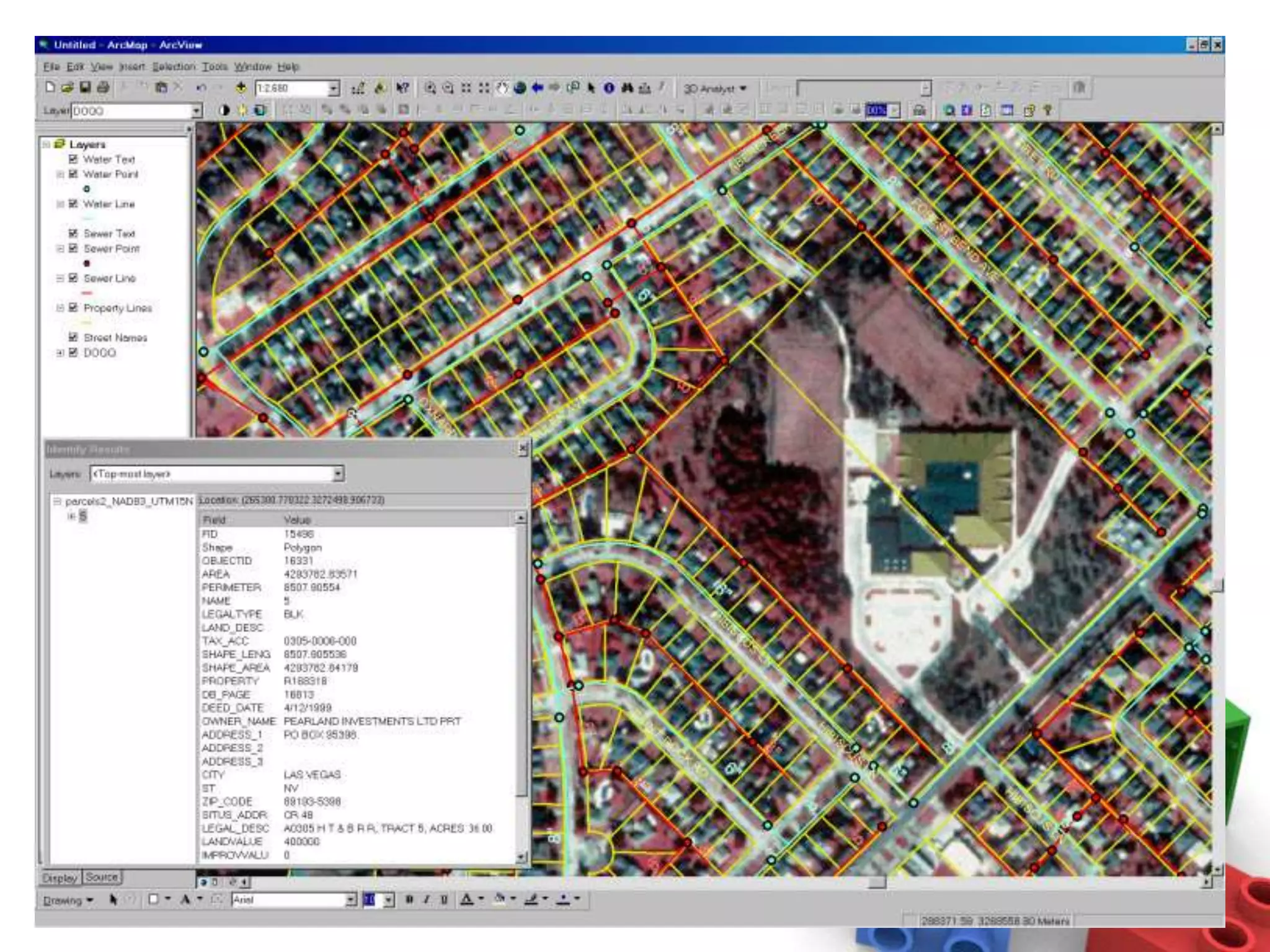Open the Find binoculars tool
The image size is (1270, 952).
(x=627, y=88)
